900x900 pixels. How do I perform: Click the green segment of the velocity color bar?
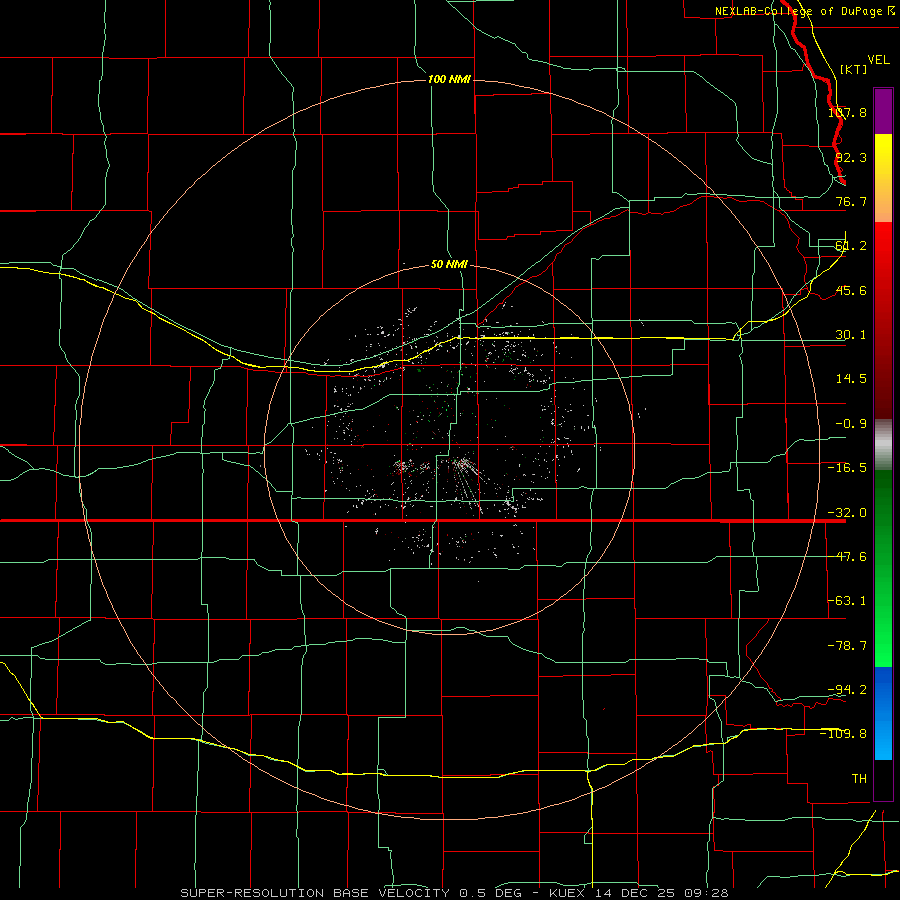pos(883,568)
